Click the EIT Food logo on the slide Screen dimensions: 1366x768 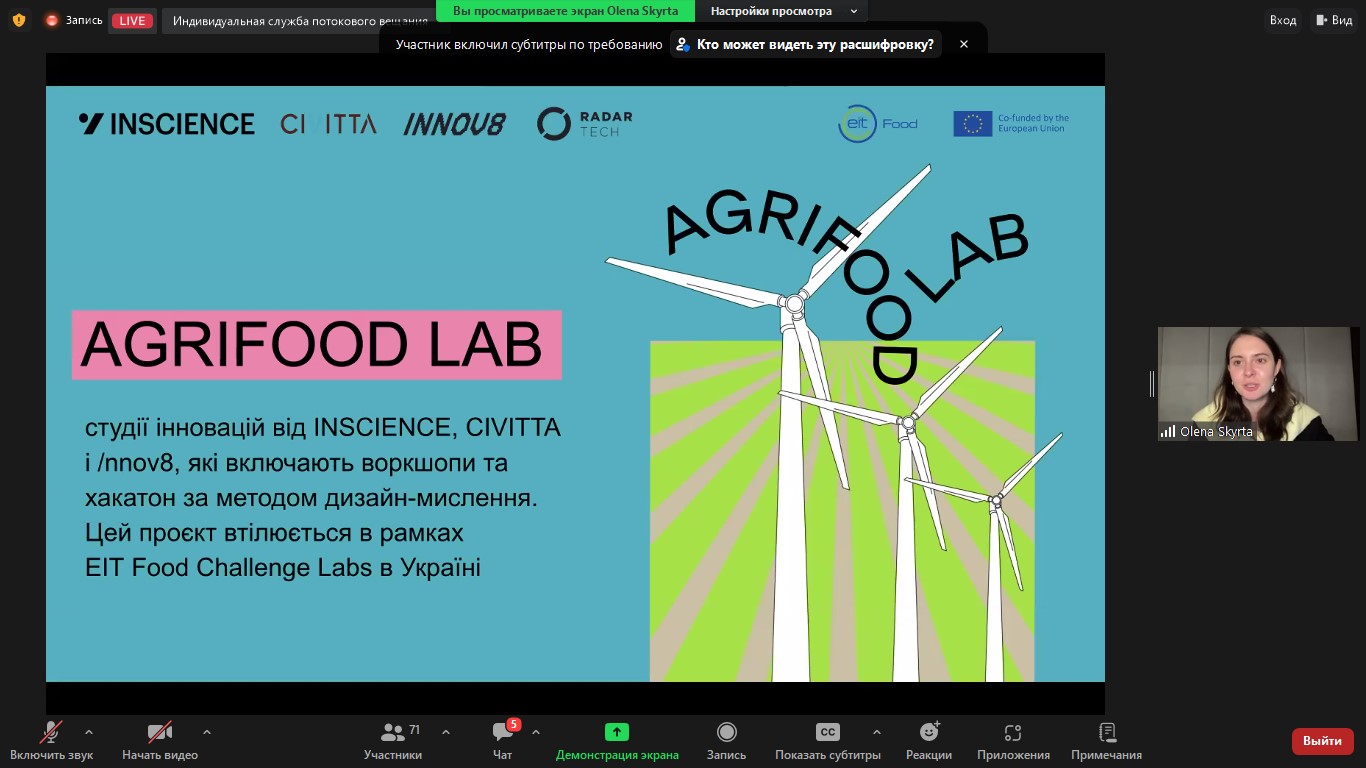tap(878, 124)
